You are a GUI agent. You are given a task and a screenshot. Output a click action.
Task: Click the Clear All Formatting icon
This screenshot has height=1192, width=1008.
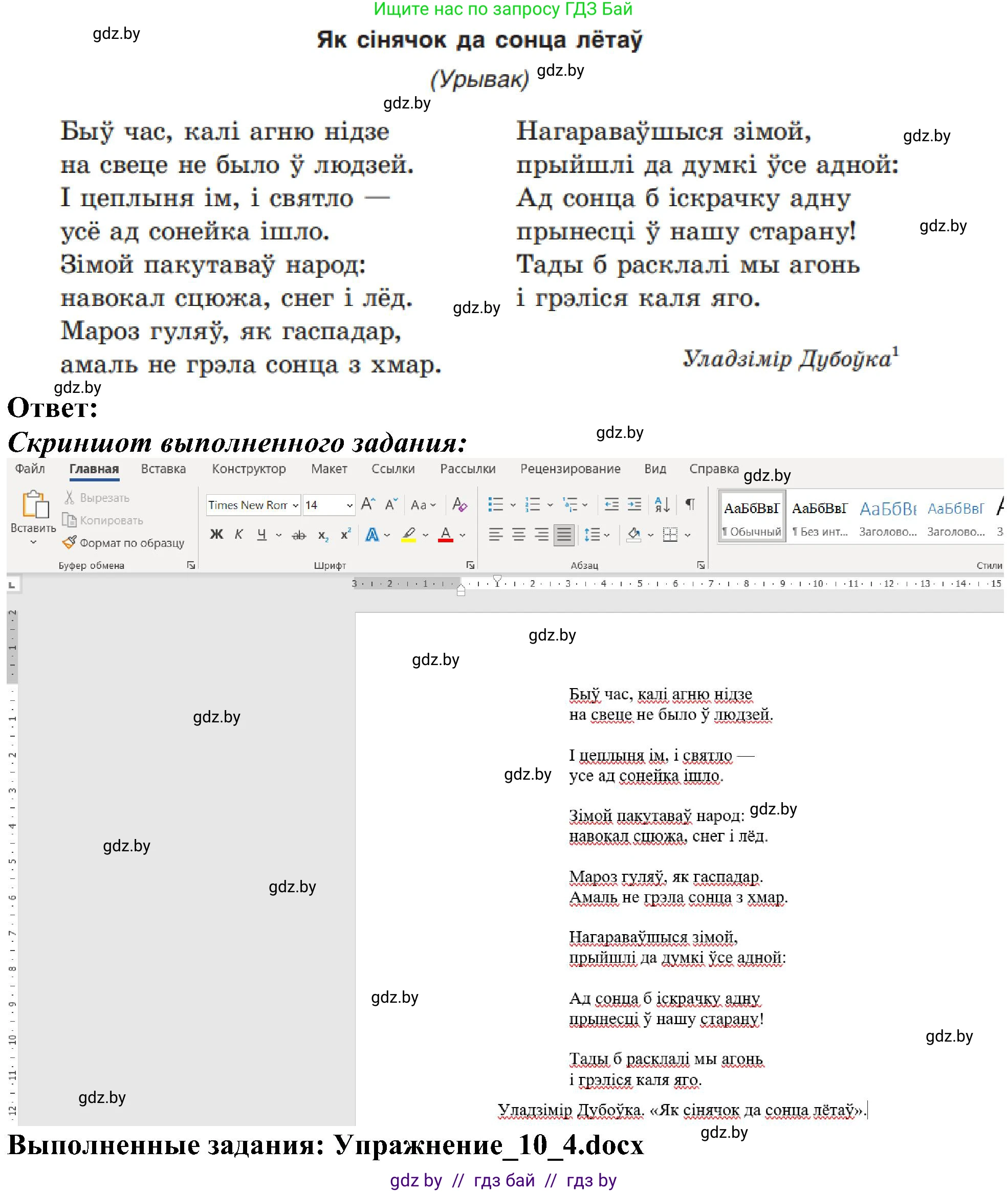click(459, 504)
